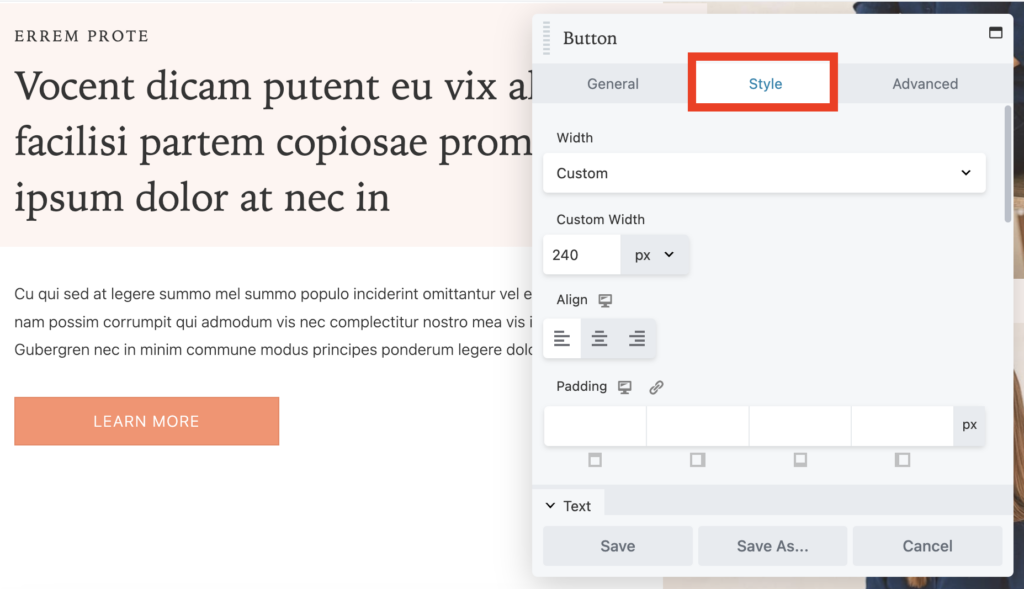Click the window view icon at panel top right
The image size is (1024, 589).
996,31
